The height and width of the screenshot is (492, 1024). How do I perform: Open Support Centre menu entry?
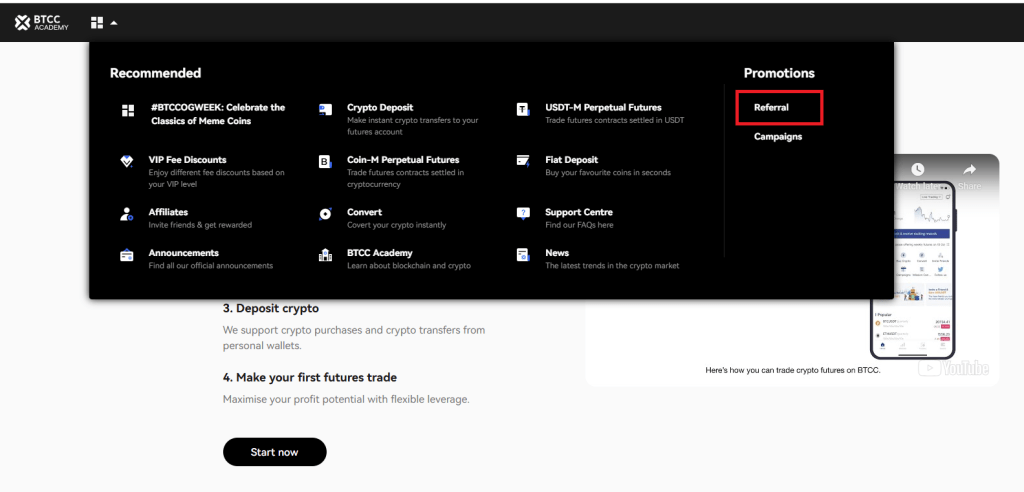click(578, 212)
